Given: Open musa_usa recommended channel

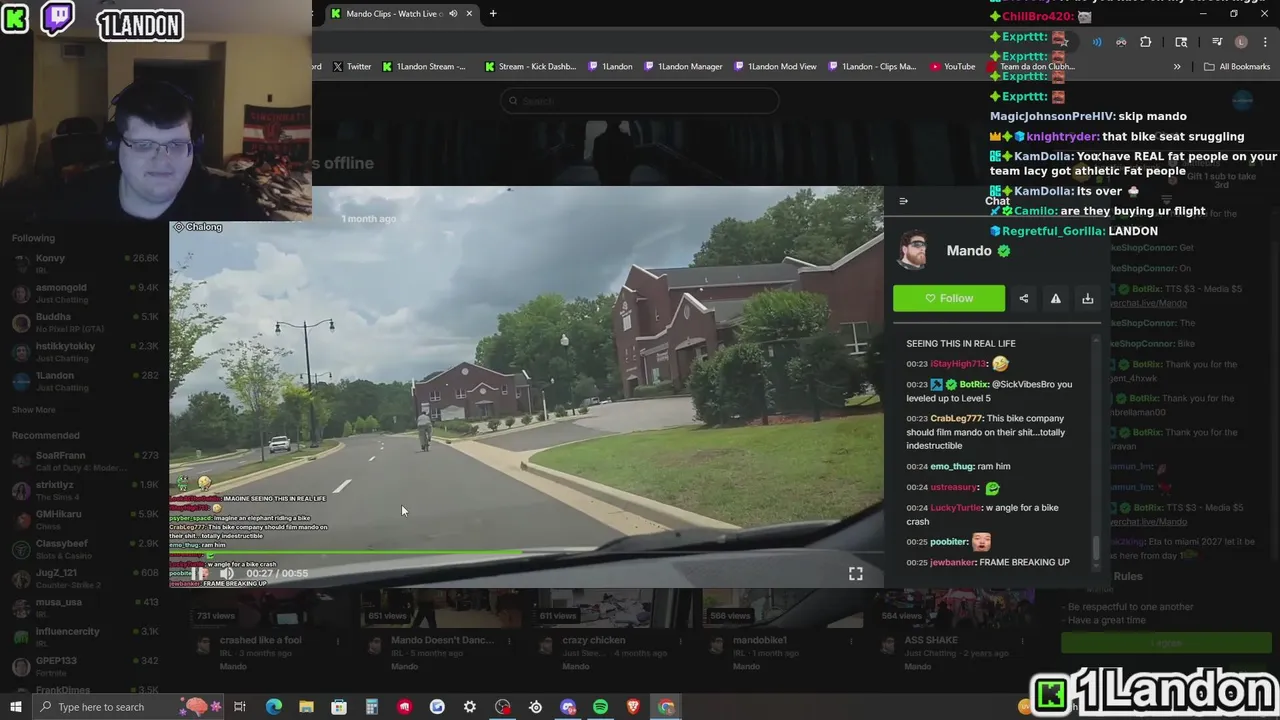Looking at the screenshot, I should [x=85, y=608].
